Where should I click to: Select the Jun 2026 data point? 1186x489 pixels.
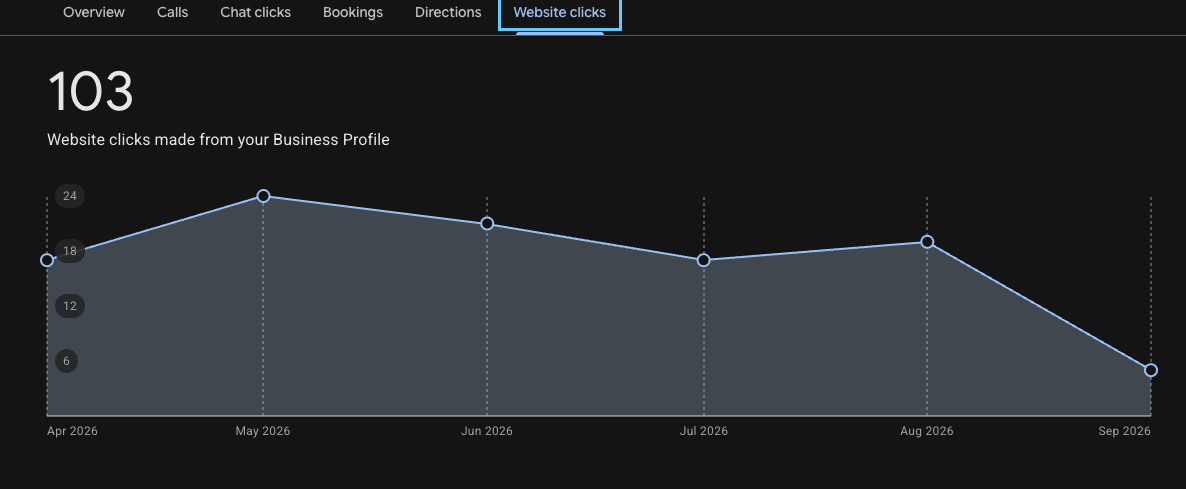click(487, 224)
